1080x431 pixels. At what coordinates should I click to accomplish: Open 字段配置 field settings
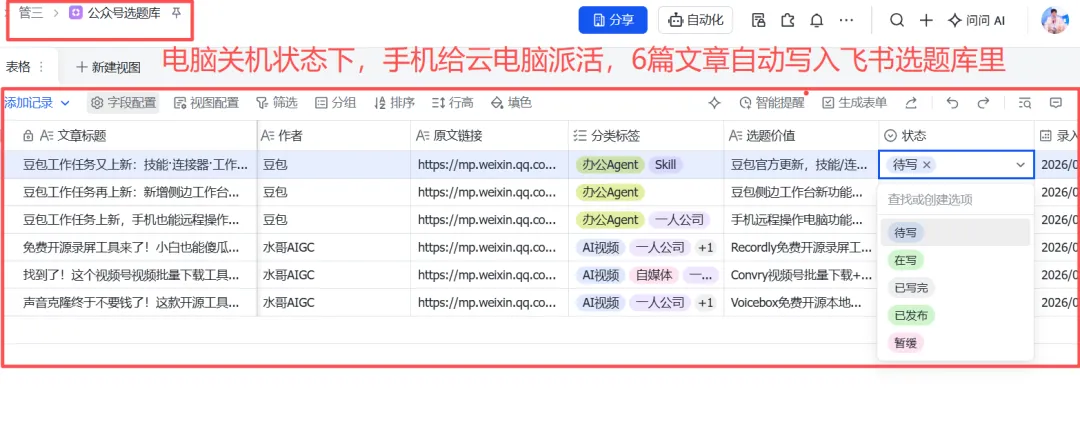[123, 103]
